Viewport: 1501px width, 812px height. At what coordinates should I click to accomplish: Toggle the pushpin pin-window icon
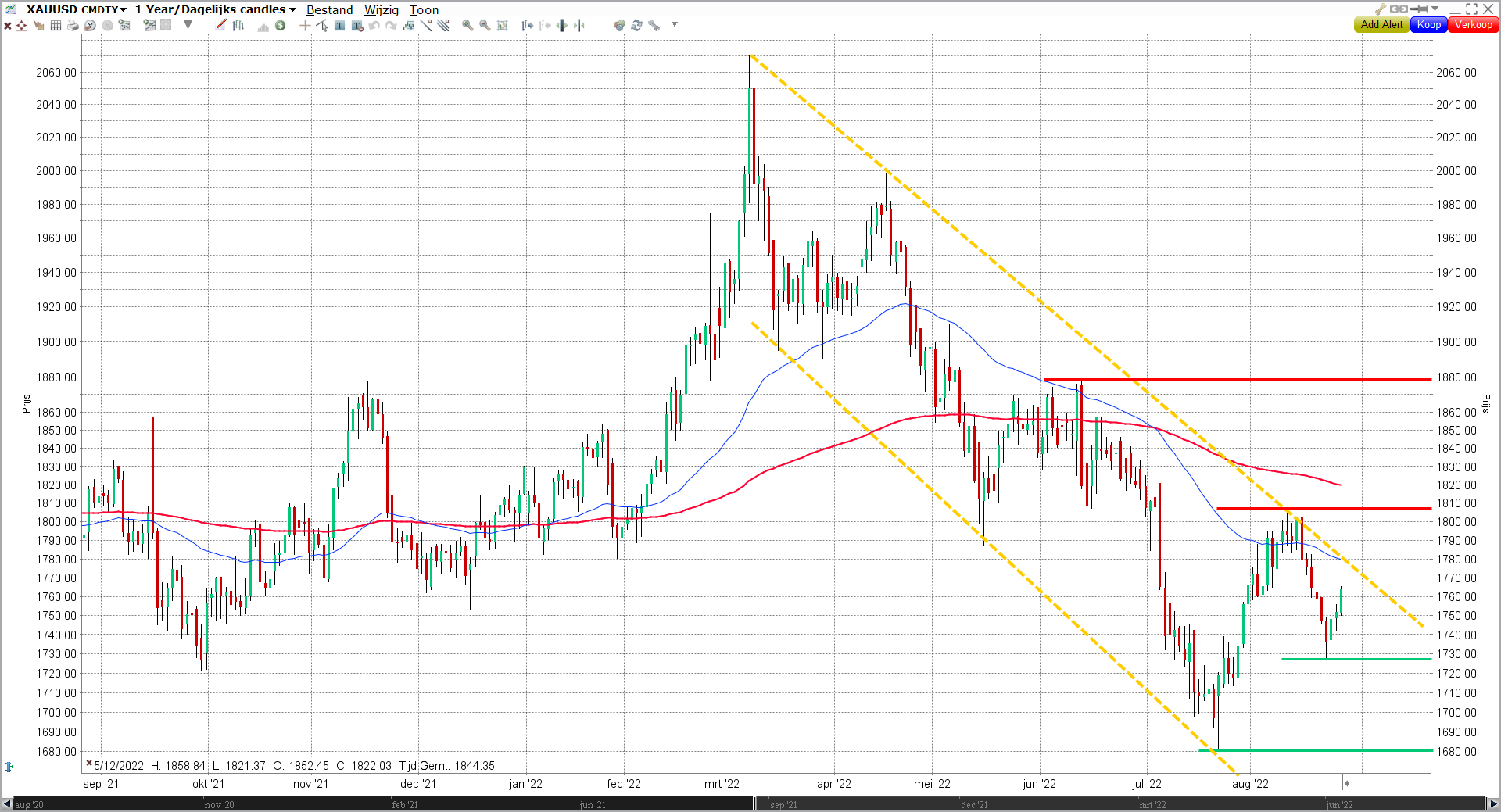point(1419,9)
